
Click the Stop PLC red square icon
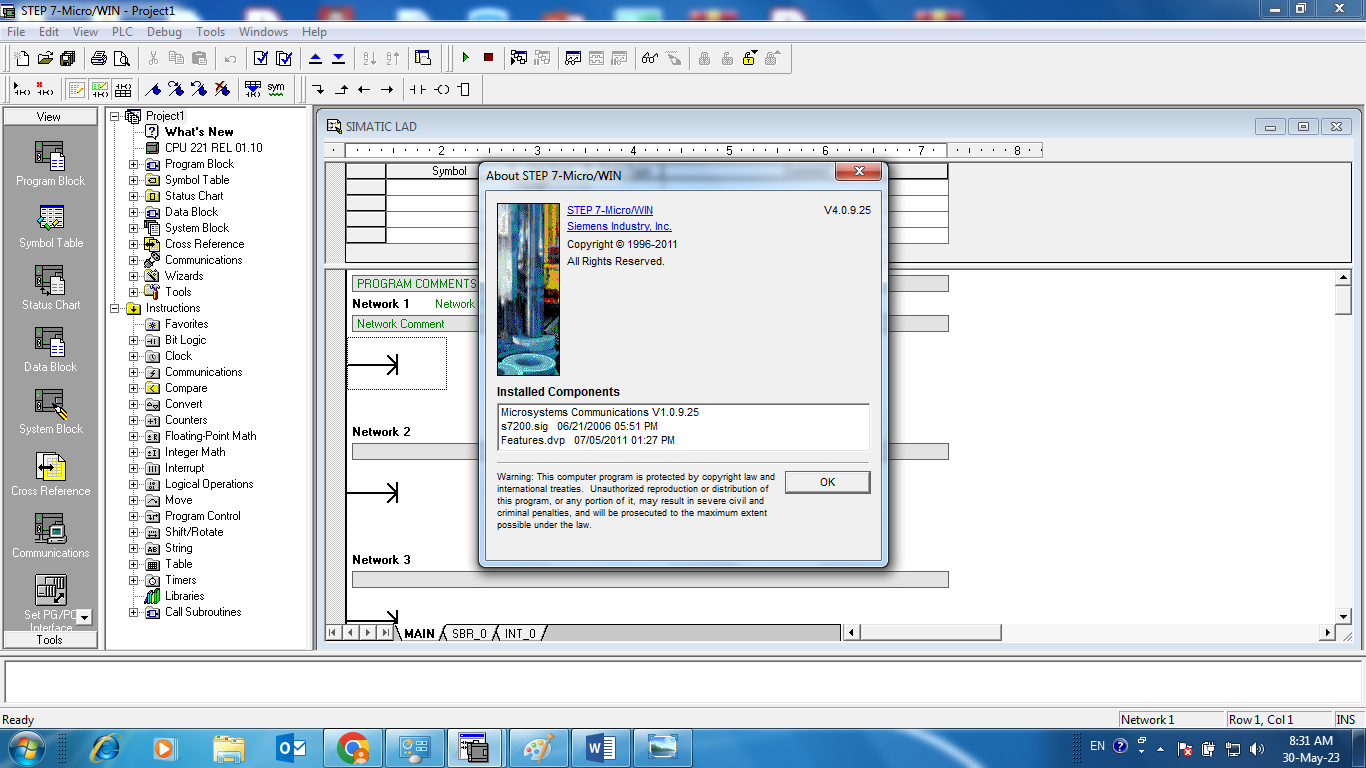coord(488,58)
